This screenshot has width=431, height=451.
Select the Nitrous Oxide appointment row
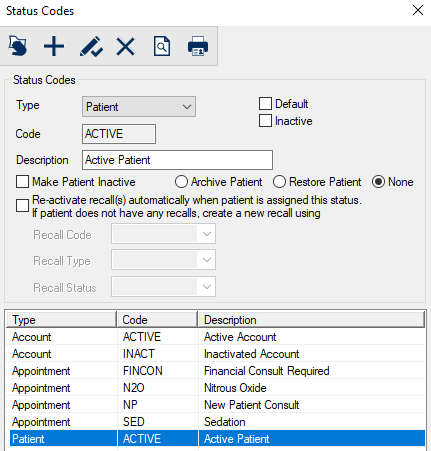[216, 388]
